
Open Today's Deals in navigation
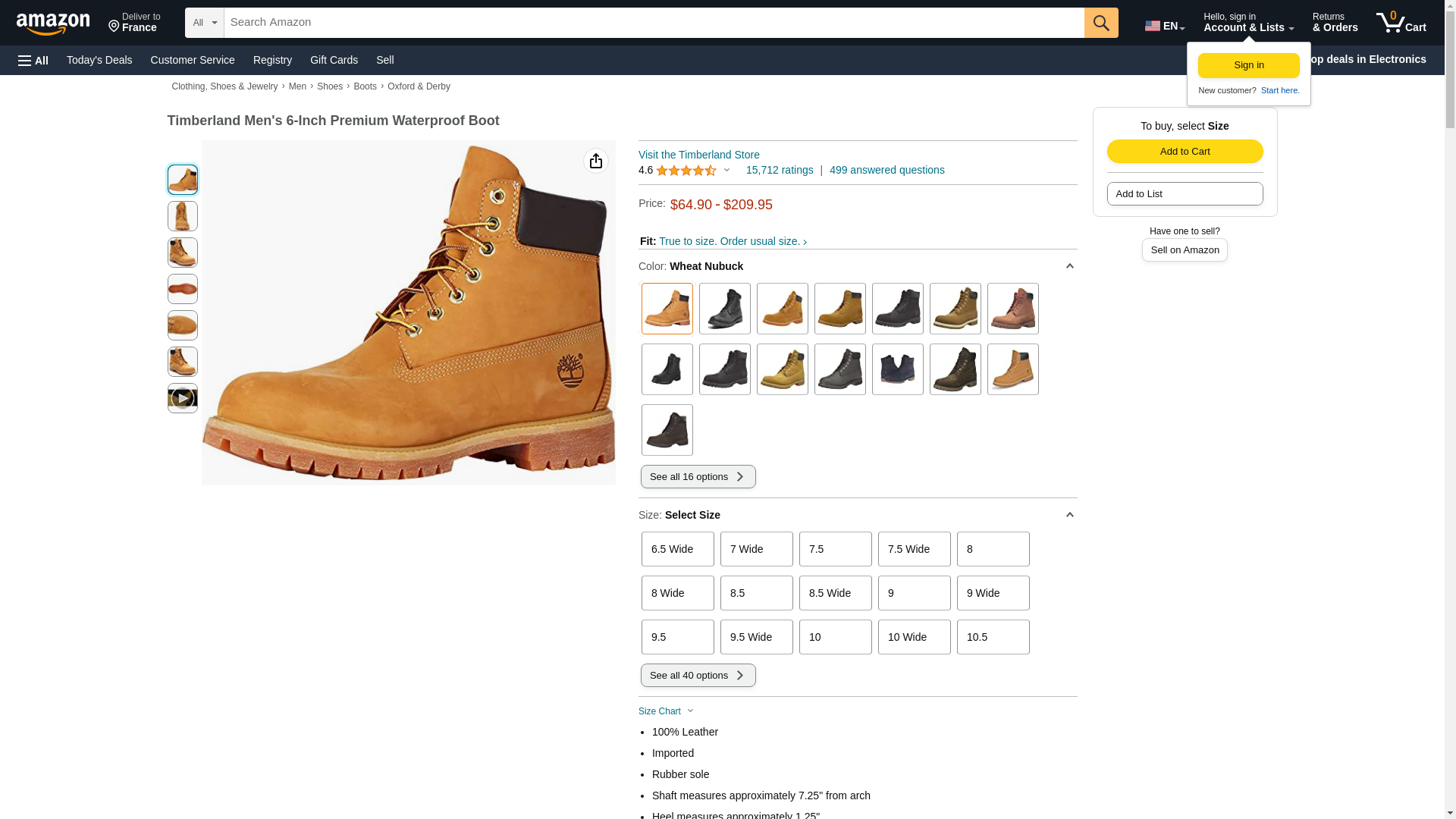(x=99, y=60)
